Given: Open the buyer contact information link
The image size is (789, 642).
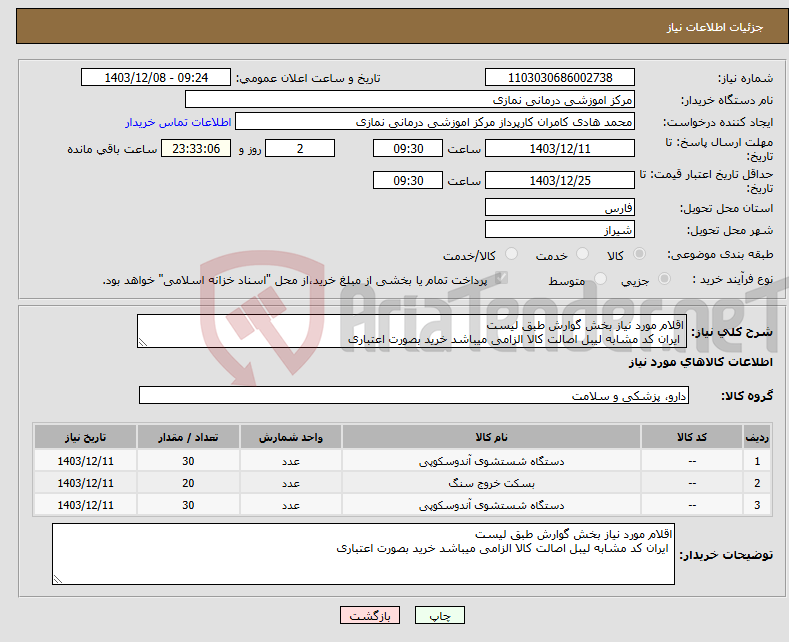Looking at the screenshot, I should (178, 122).
